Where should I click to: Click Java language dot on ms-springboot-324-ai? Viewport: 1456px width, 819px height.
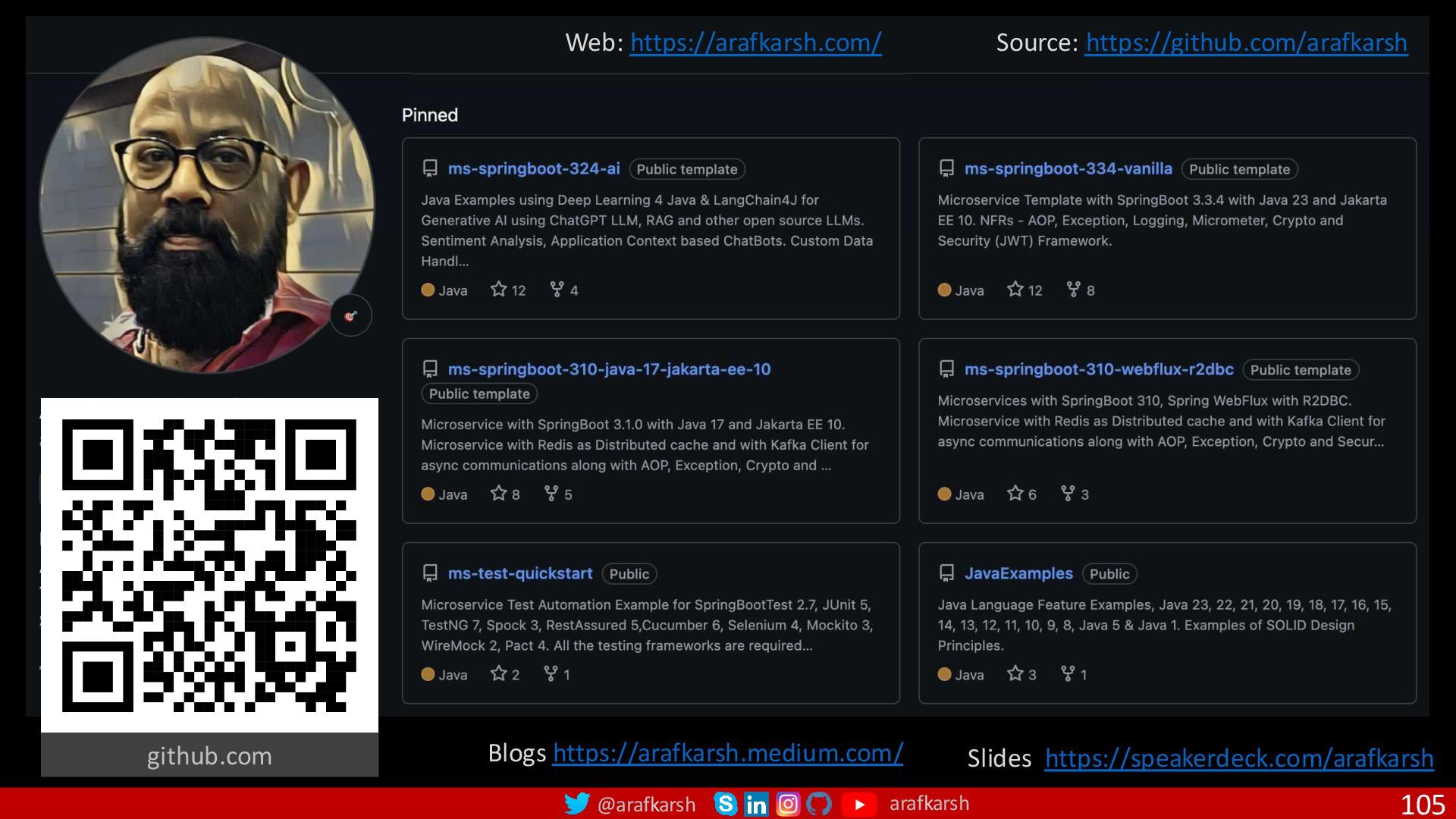click(428, 290)
